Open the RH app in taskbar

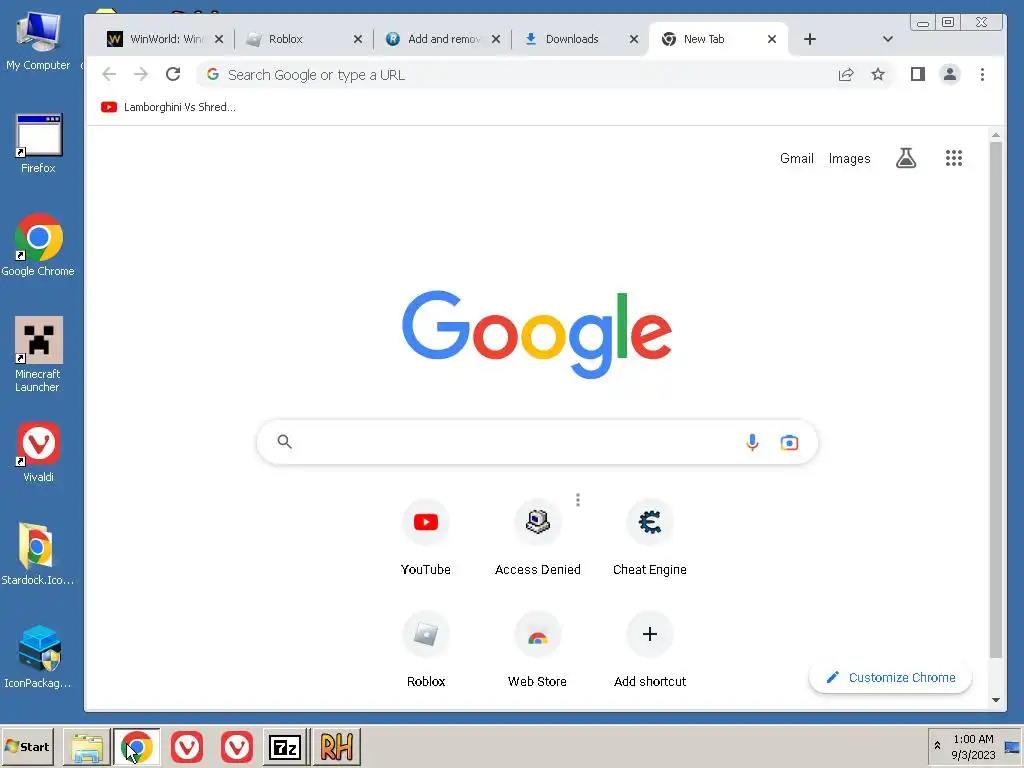pyautogui.click(x=337, y=746)
